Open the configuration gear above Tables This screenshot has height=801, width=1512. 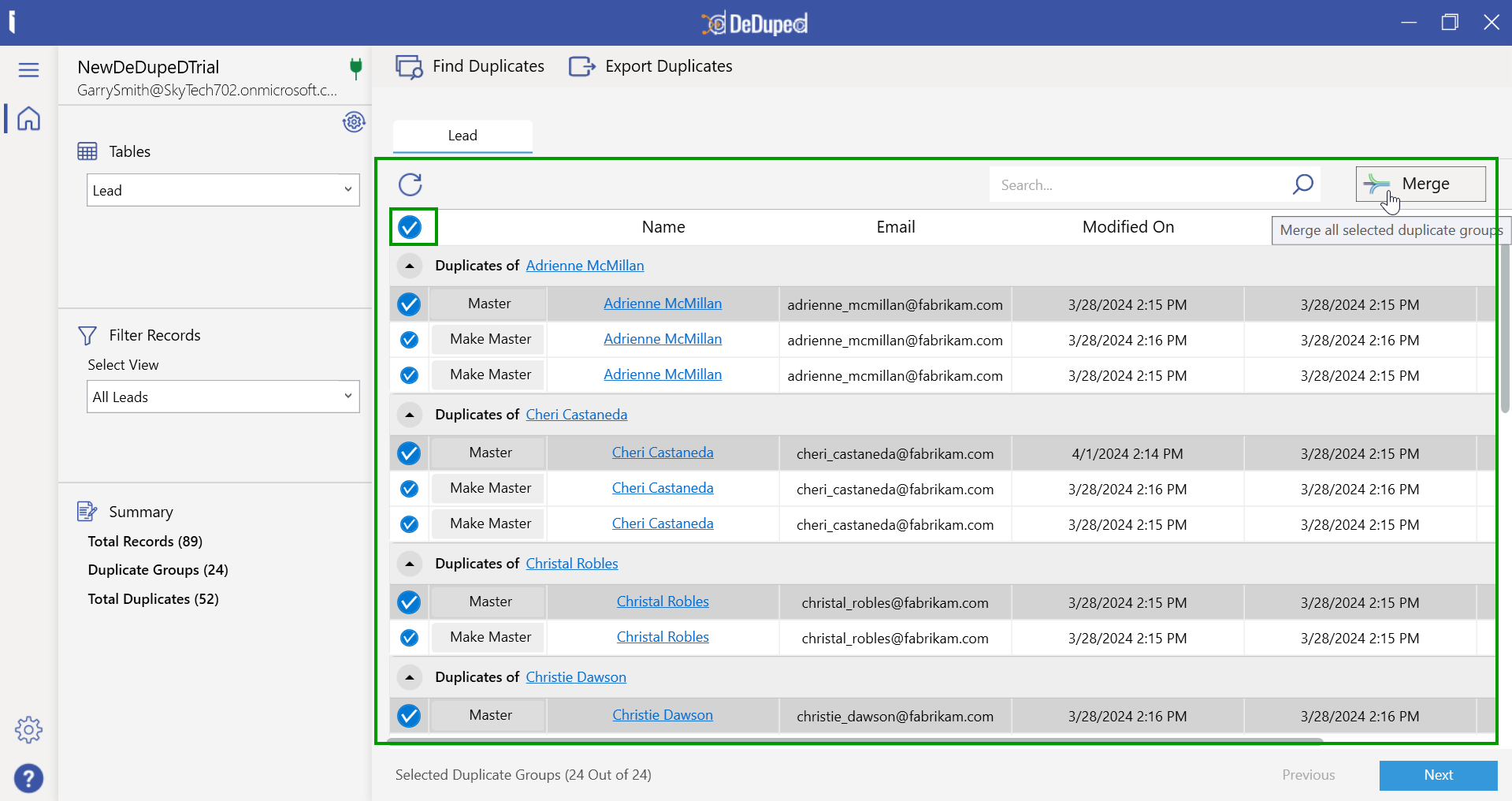click(354, 122)
